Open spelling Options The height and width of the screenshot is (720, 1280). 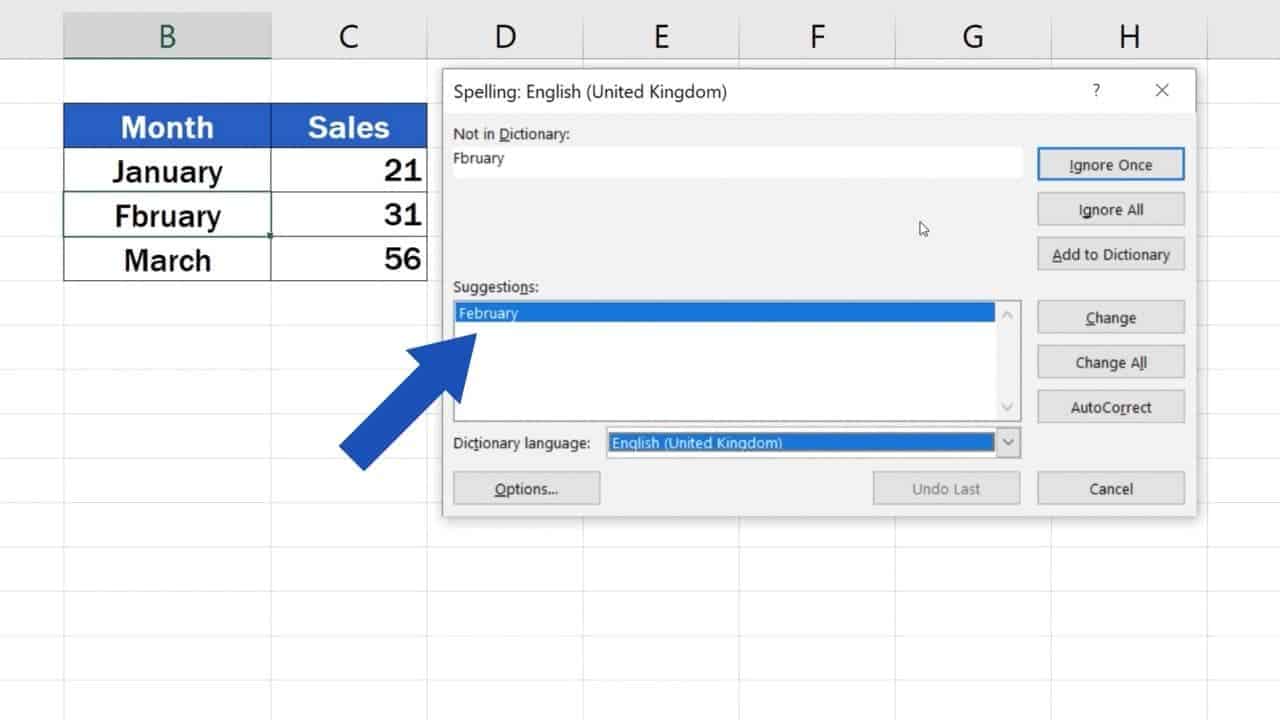(x=526, y=488)
